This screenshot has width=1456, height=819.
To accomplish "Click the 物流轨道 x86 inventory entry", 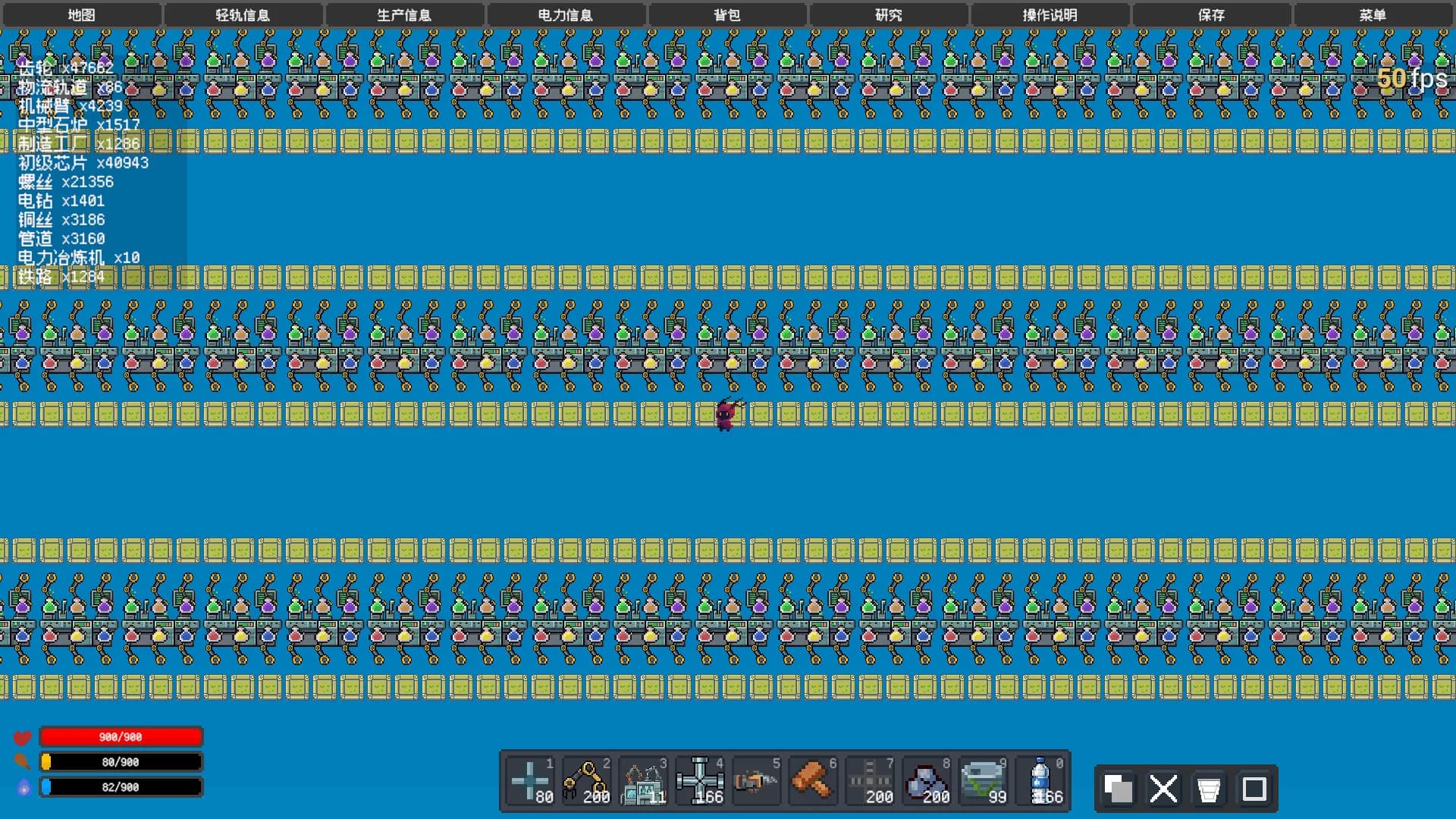I will pyautogui.click(x=70, y=87).
